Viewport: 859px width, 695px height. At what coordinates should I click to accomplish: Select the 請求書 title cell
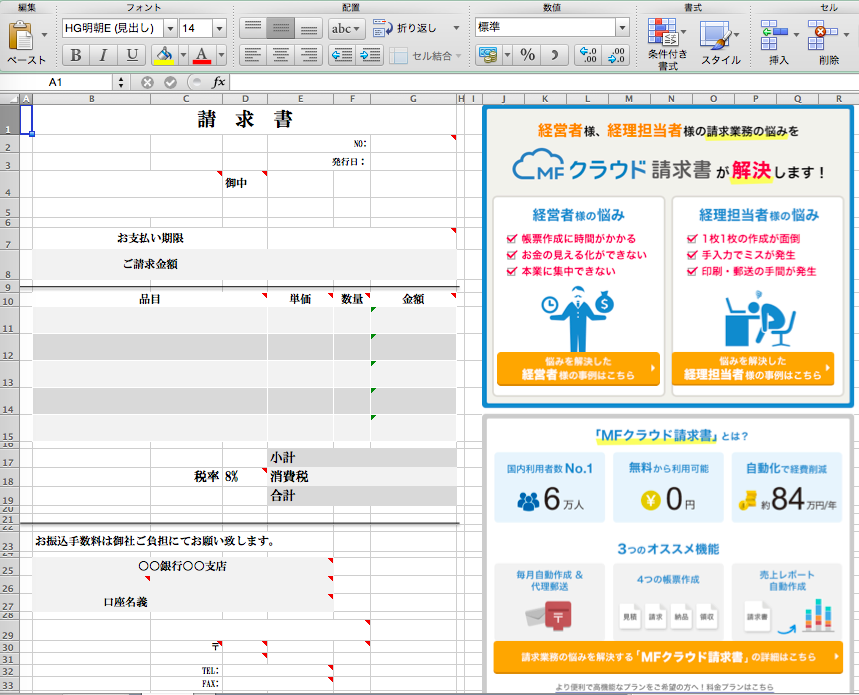click(245, 119)
